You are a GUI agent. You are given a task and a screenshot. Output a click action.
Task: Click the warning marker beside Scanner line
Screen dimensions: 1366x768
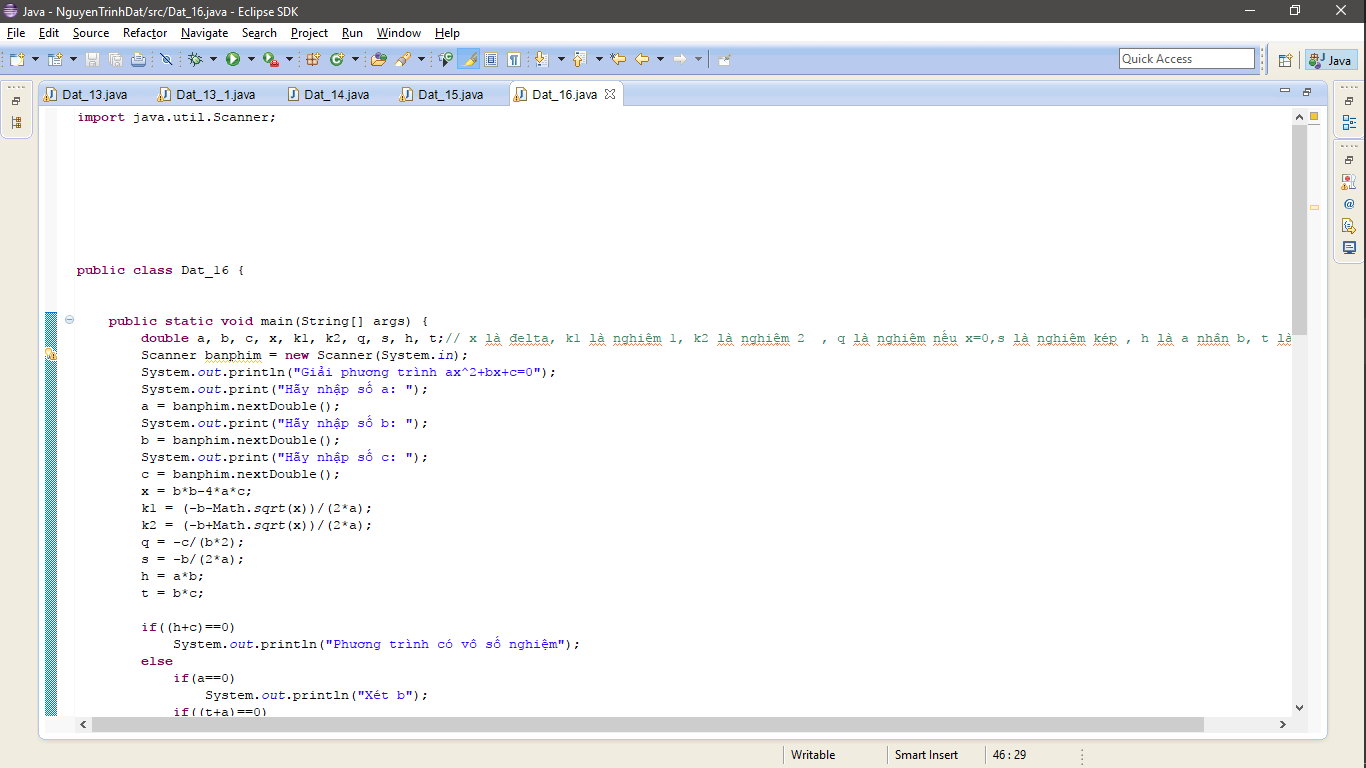point(51,355)
